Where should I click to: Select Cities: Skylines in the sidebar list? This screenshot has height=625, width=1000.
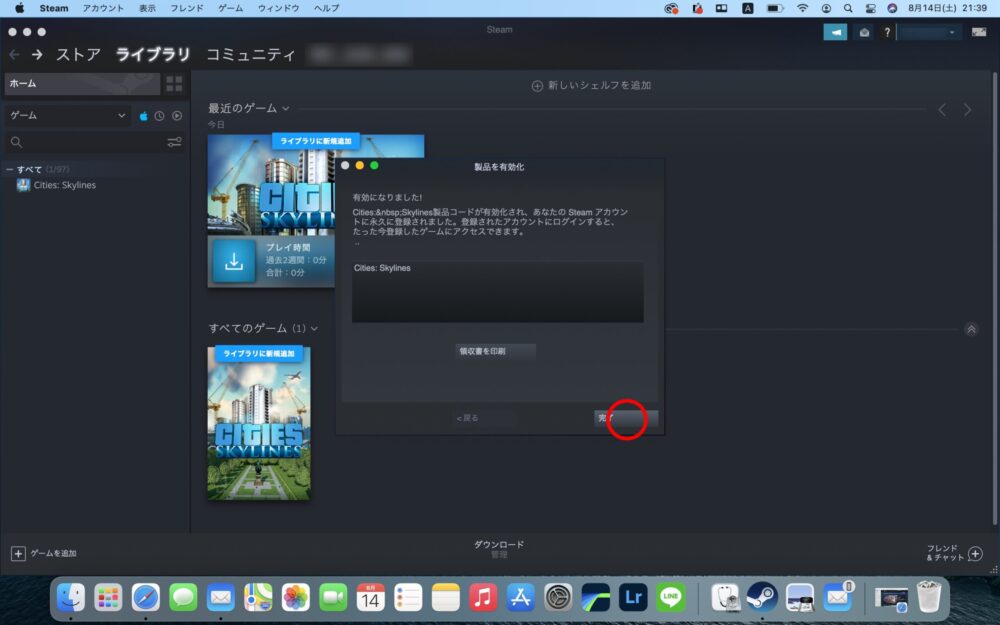pos(64,185)
